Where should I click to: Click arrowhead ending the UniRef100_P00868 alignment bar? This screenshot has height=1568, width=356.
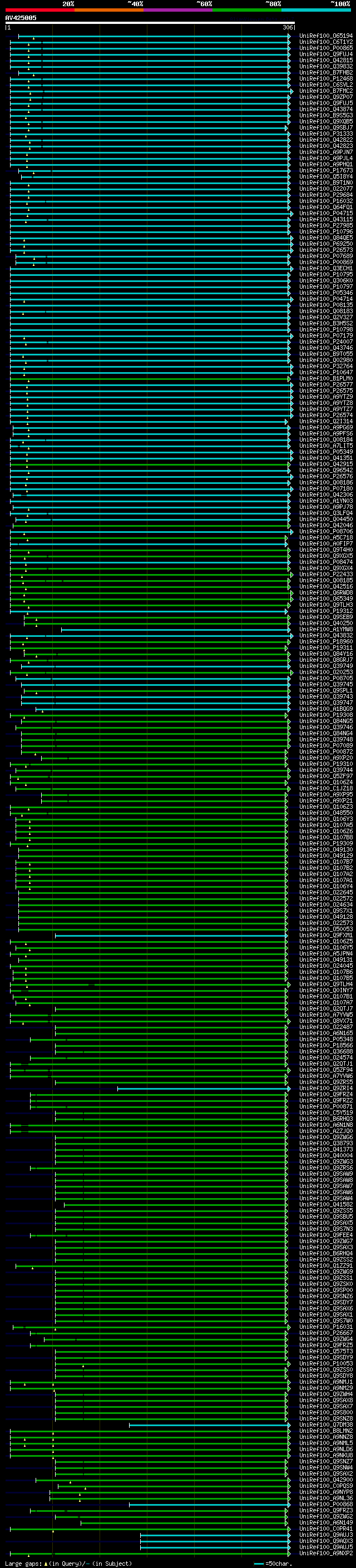289,1504
